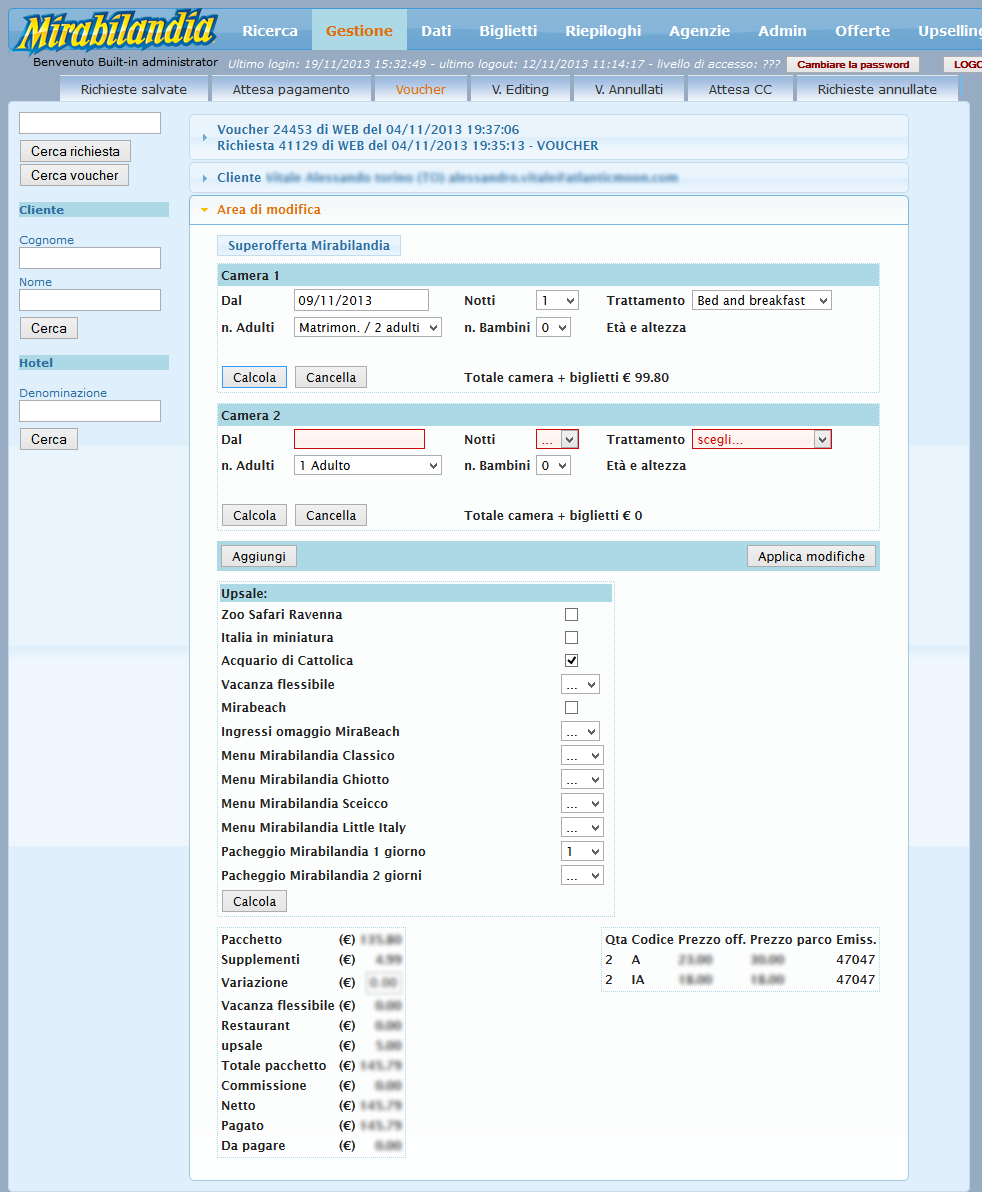The image size is (982, 1192).
Task: Open the Ricerca menu
Action: pyautogui.click(x=270, y=30)
